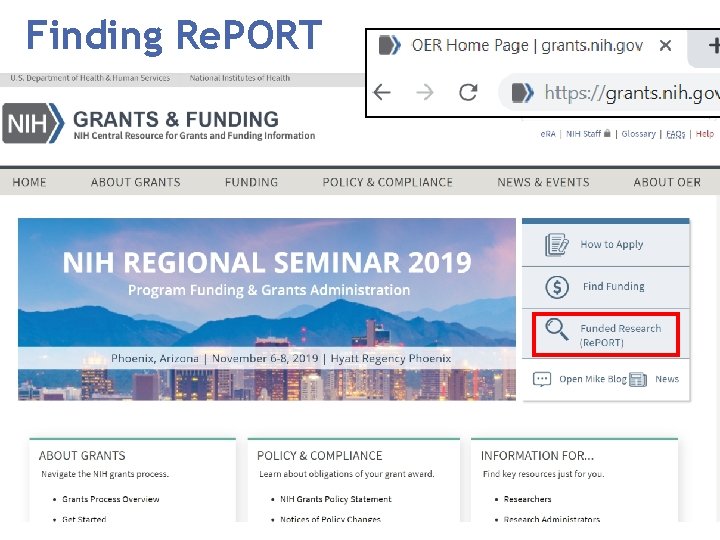Open the ABOUT GRANTS menu

coord(135,182)
